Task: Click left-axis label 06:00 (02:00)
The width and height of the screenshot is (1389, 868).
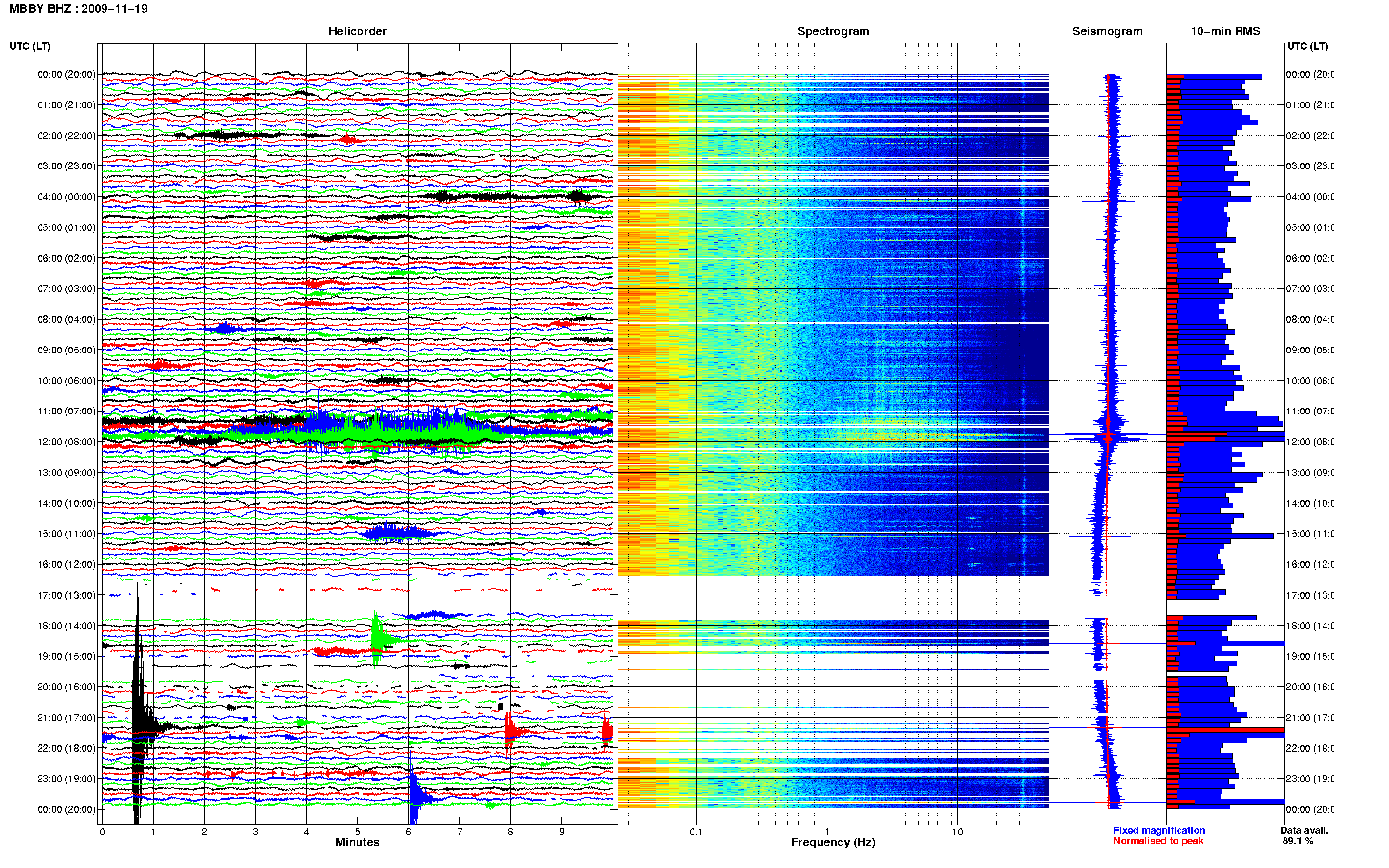Action: (x=66, y=258)
